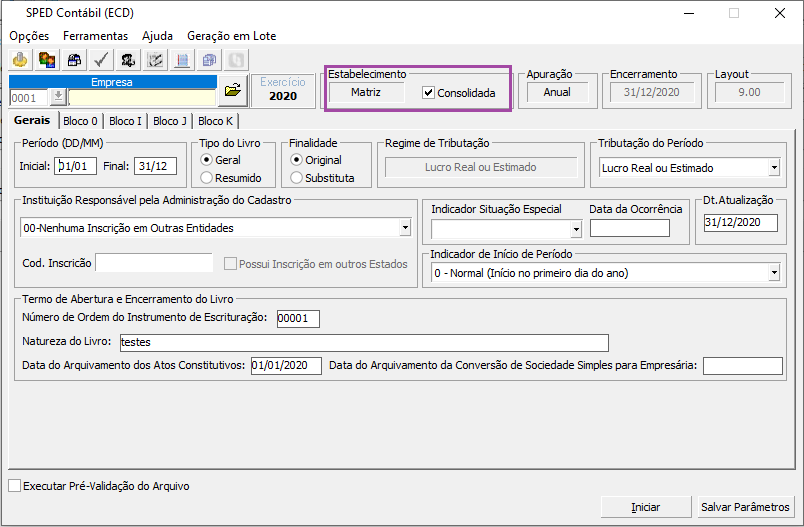Click Salvar Parâmetros button

(745, 507)
